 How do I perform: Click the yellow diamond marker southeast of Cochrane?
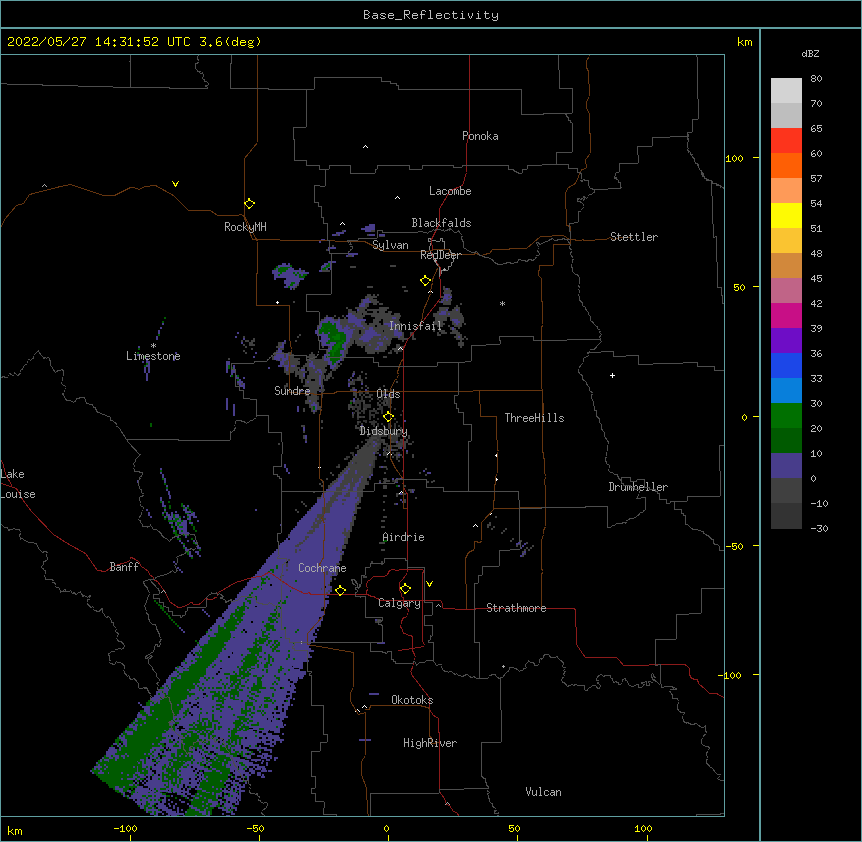point(340,590)
